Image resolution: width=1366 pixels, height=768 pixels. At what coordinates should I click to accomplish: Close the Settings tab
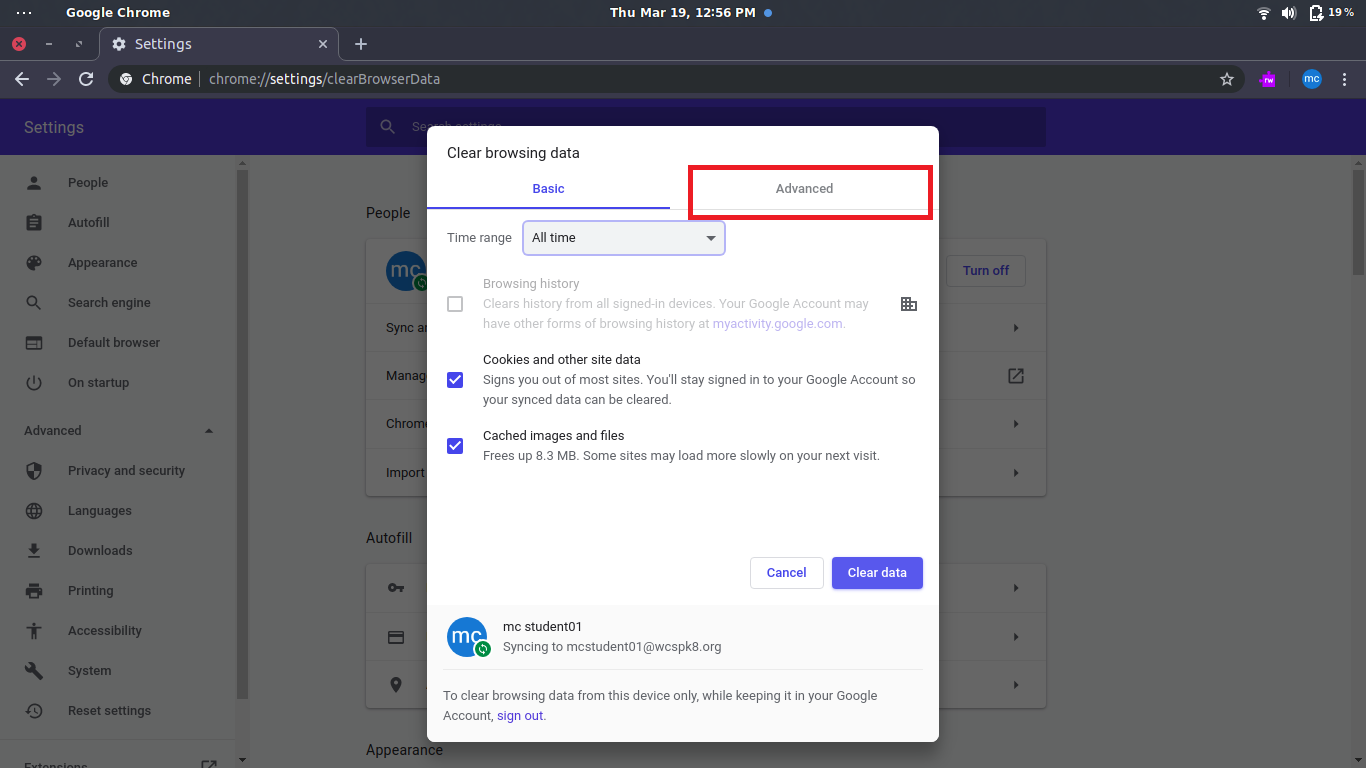[x=323, y=44]
